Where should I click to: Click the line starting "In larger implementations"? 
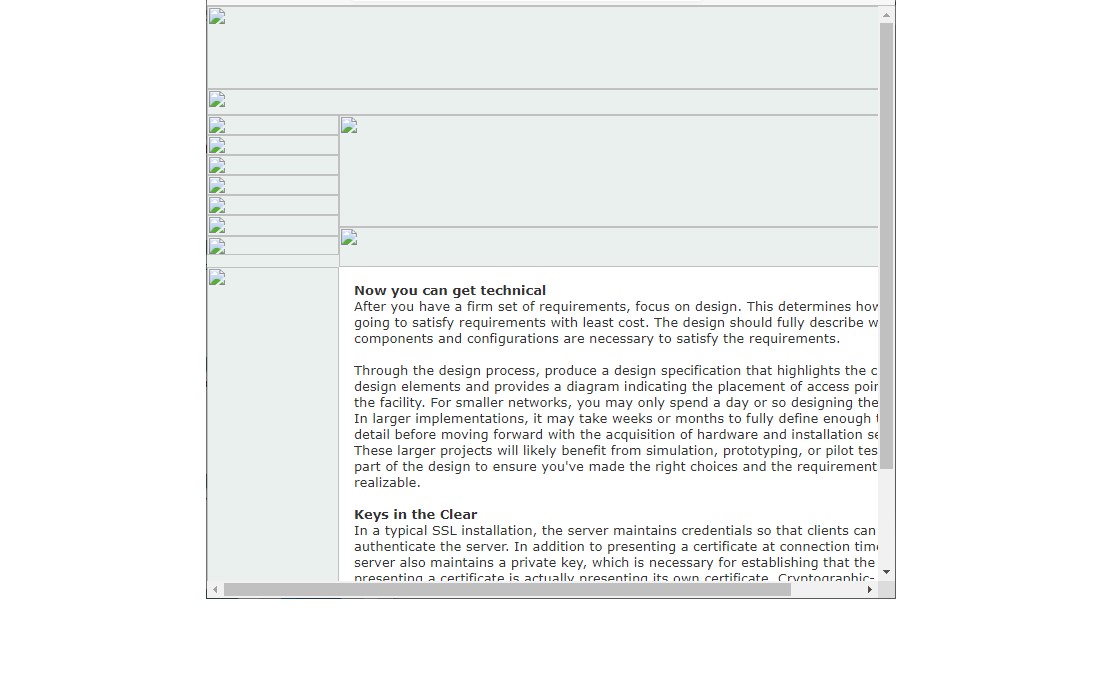616,419
